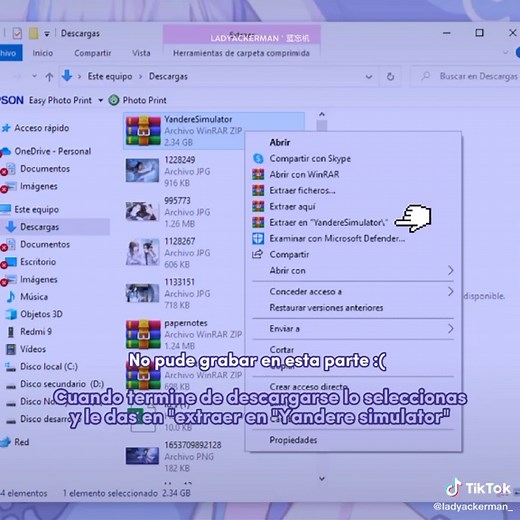Open Vídeos in sidebar
The height and width of the screenshot is (520, 520).
[x=33, y=349]
